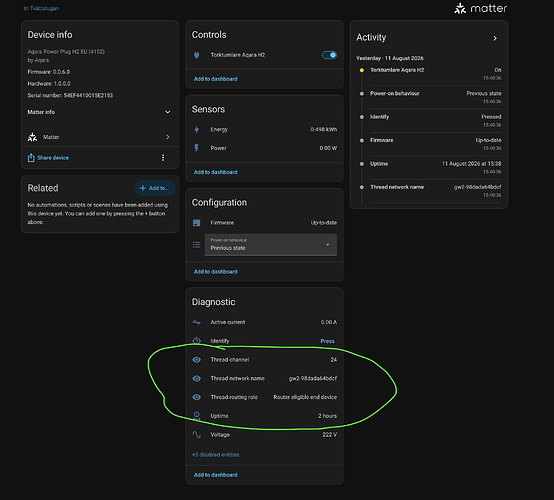Click the Power flash icon

pyautogui.click(x=197, y=148)
